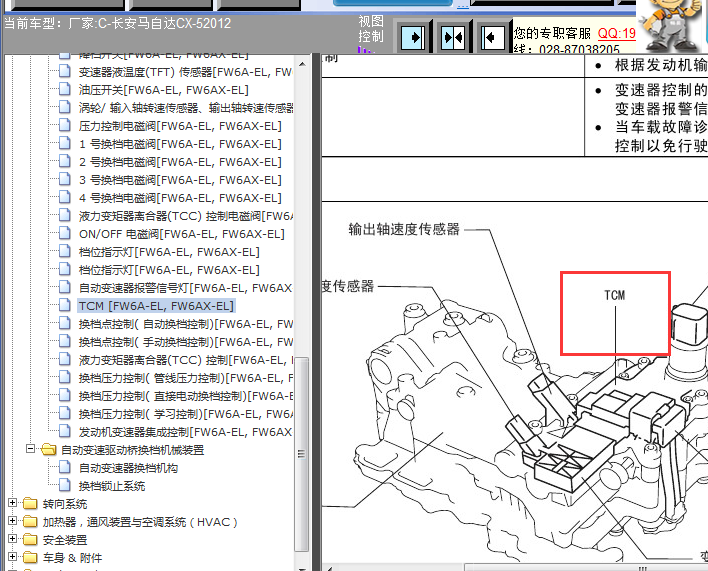
Task: Click the 当前车型 vehicle model header text
Action: (117, 23)
